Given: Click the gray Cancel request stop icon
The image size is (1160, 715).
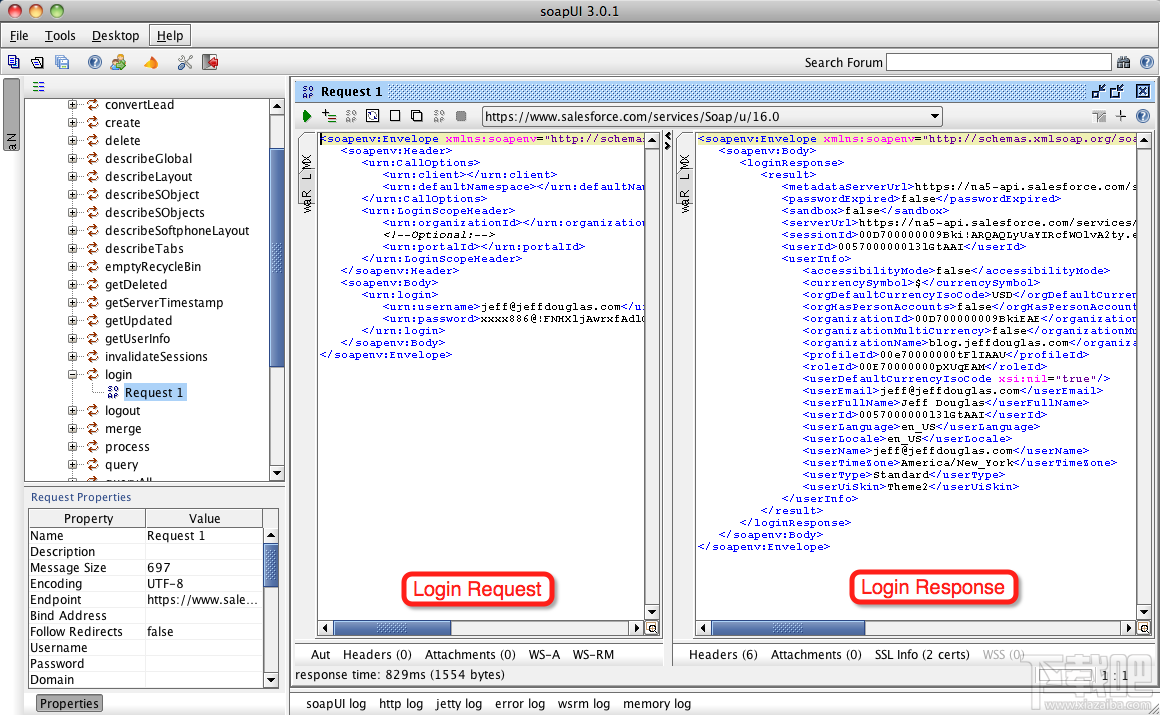Looking at the screenshot, I should 461,116.
